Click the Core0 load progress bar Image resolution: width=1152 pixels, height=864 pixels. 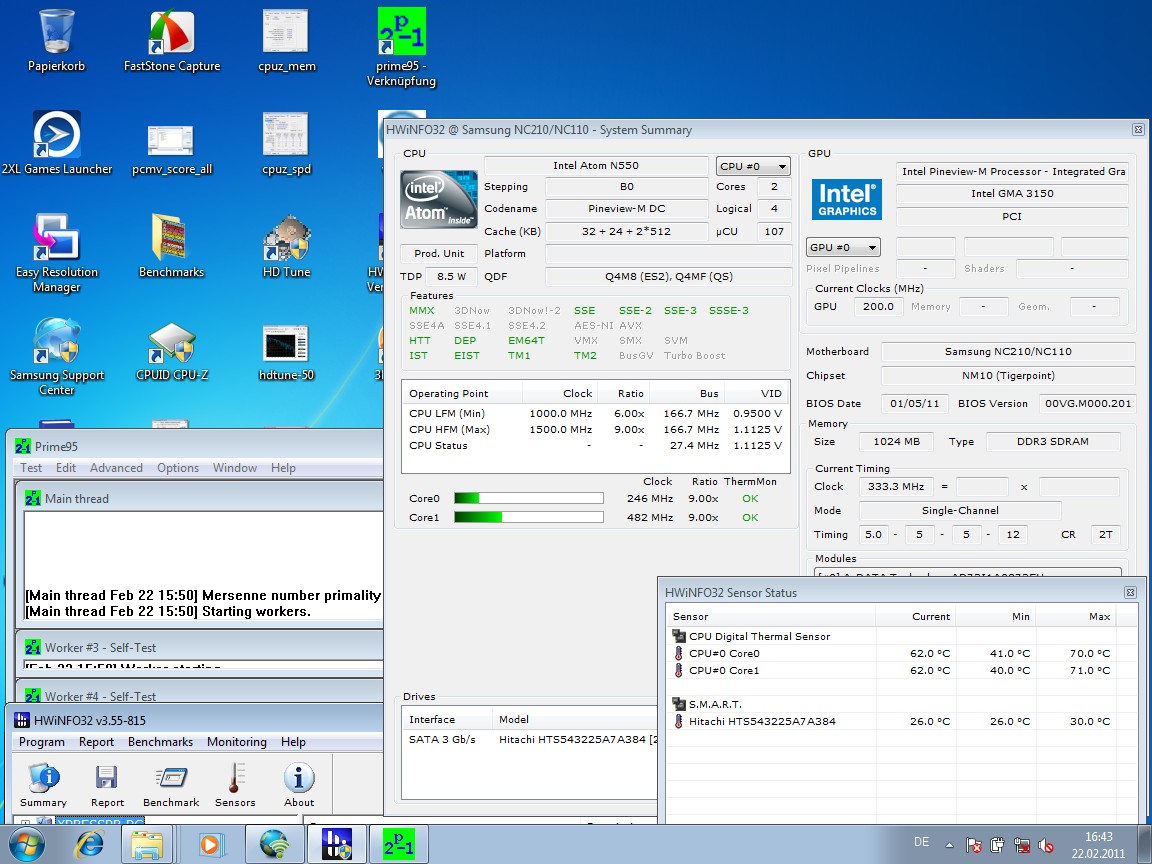point(529,498)
